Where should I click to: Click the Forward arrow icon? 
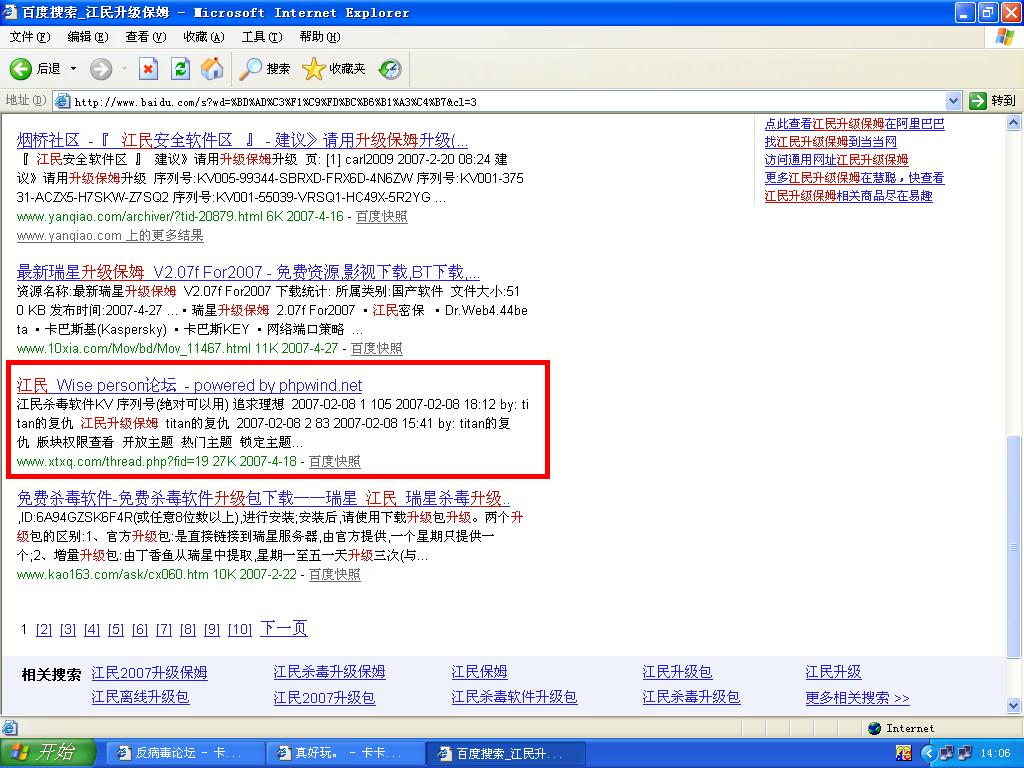tap(101, 69)
